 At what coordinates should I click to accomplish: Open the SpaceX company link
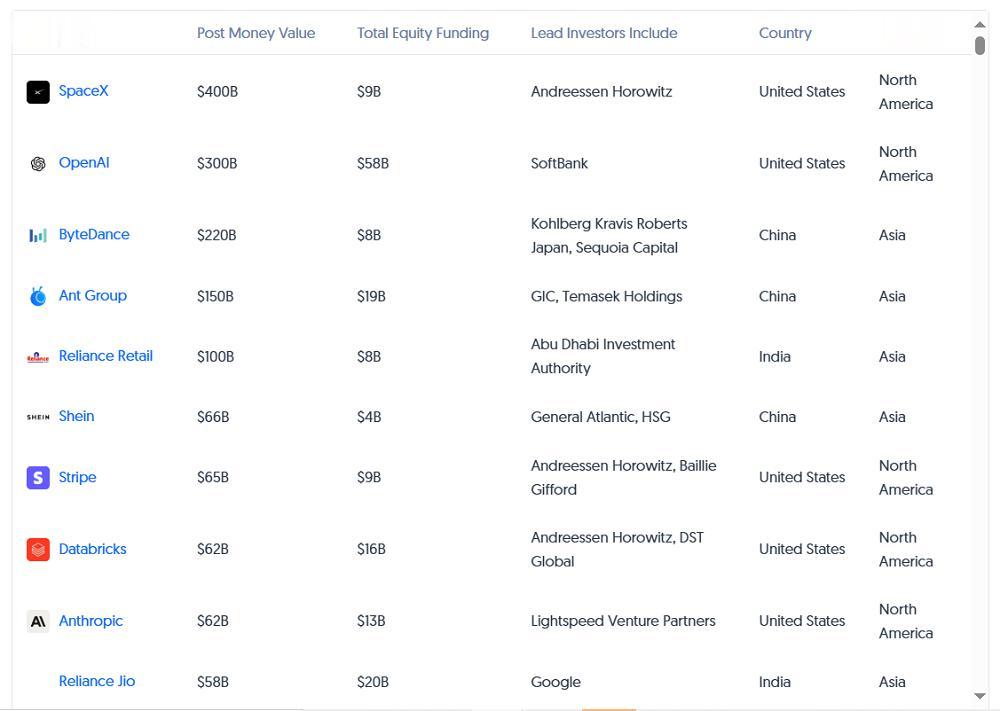(x=83, y=91)
